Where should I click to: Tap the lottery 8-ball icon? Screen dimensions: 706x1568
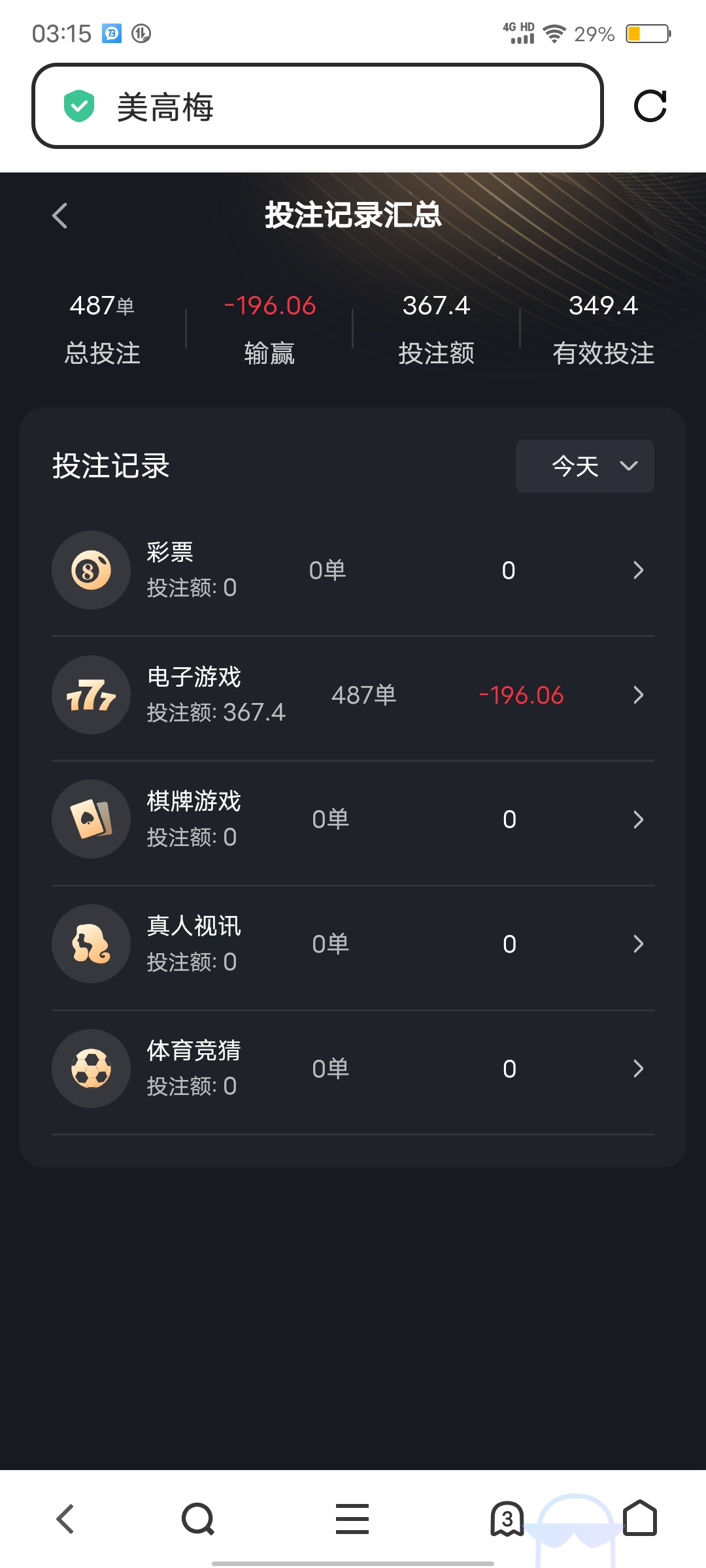pyautogui.click(x=91, y=570)
